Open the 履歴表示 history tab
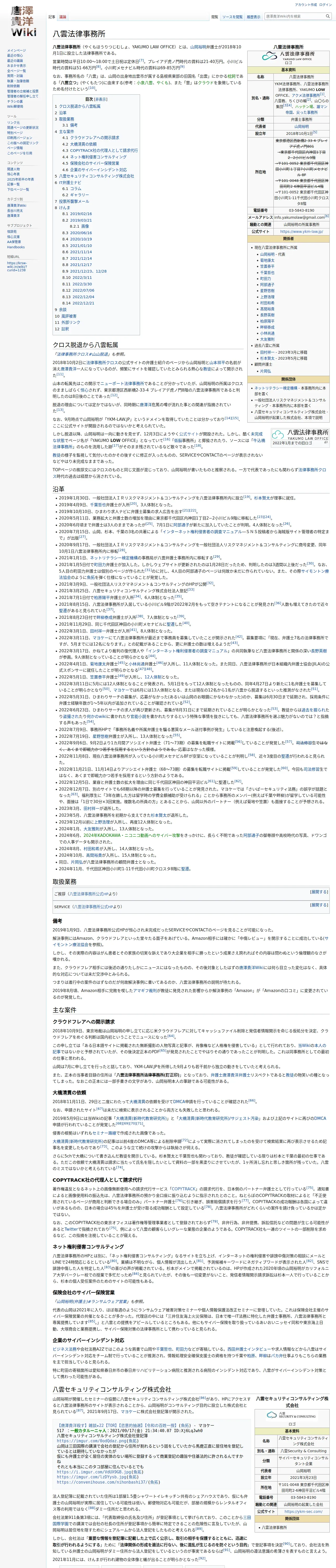This screenshot has height=1568, width=336. click(253, 17)
